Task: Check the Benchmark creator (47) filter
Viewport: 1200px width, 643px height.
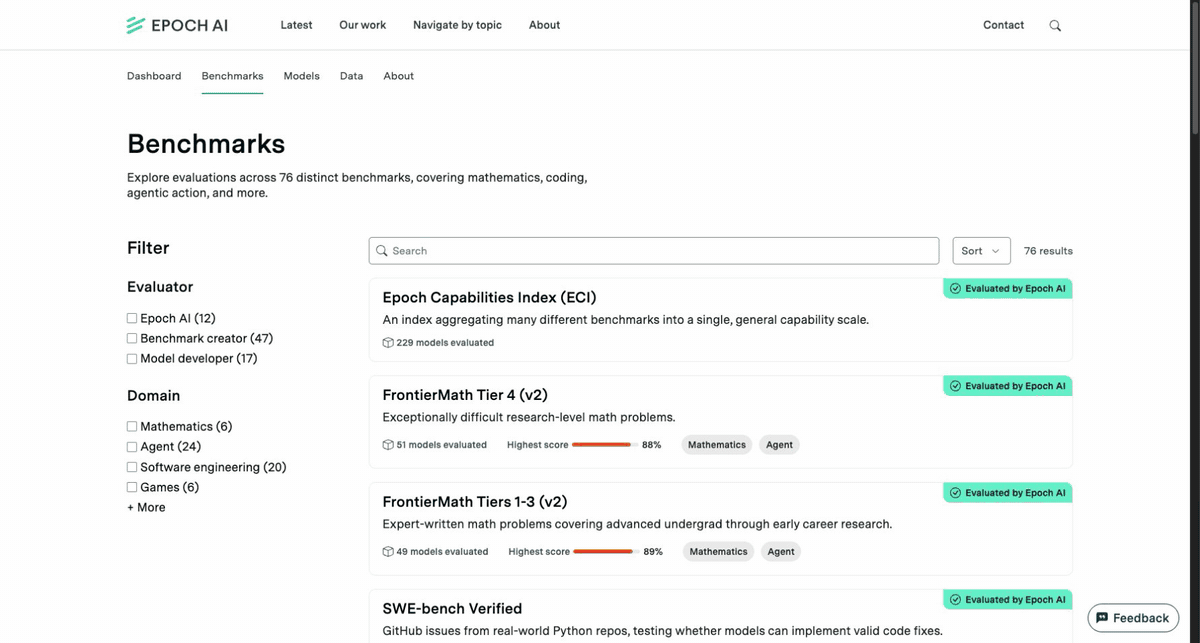Action: coord(132,338)
